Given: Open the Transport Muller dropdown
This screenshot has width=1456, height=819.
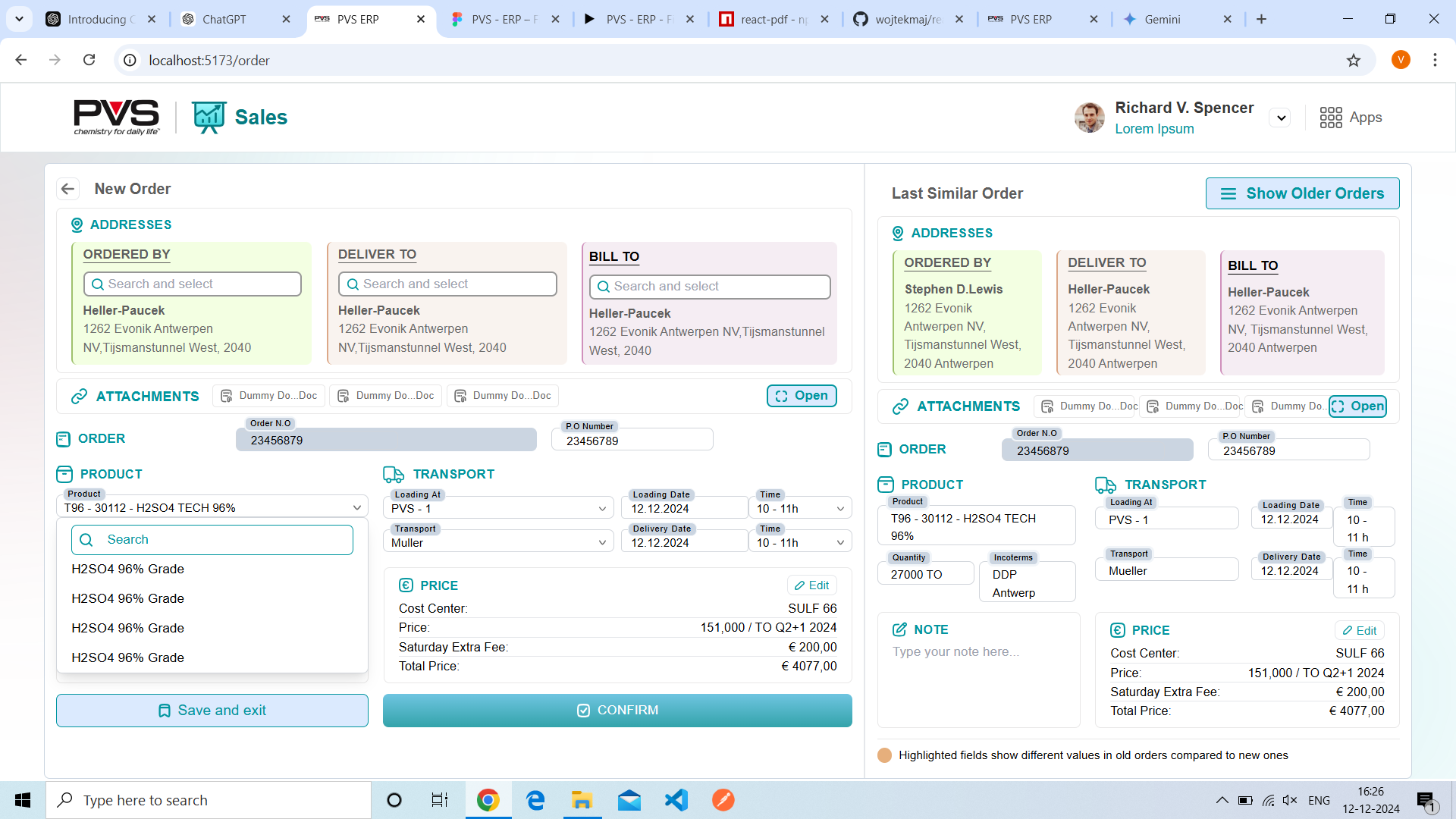Looking at the screenshot, I should coord(498,543).
